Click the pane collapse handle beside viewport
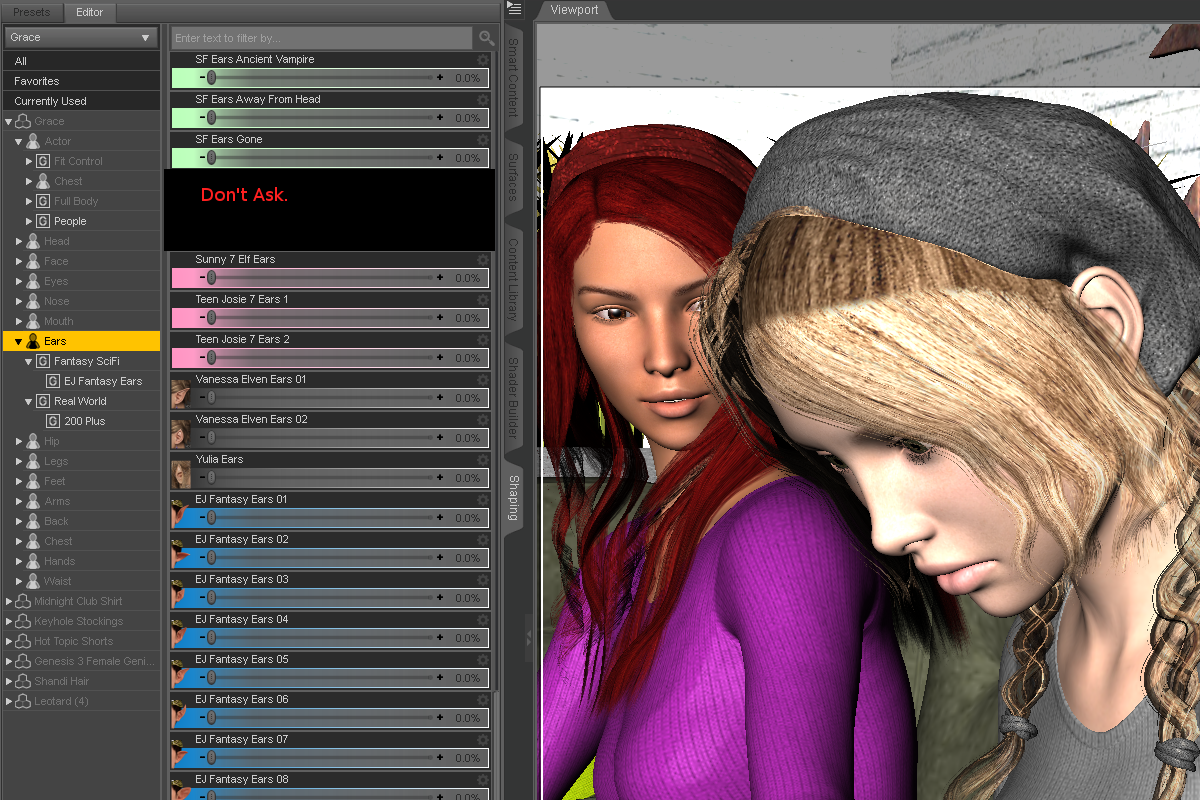This screenshot has width=1200, height=800. 529,639
